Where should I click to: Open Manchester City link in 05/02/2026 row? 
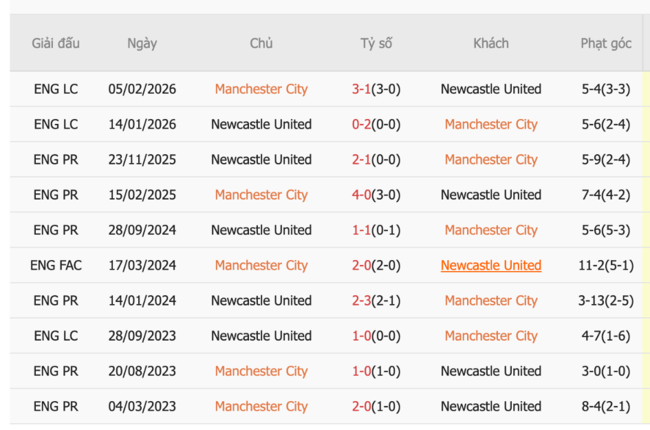coord(261,89)
